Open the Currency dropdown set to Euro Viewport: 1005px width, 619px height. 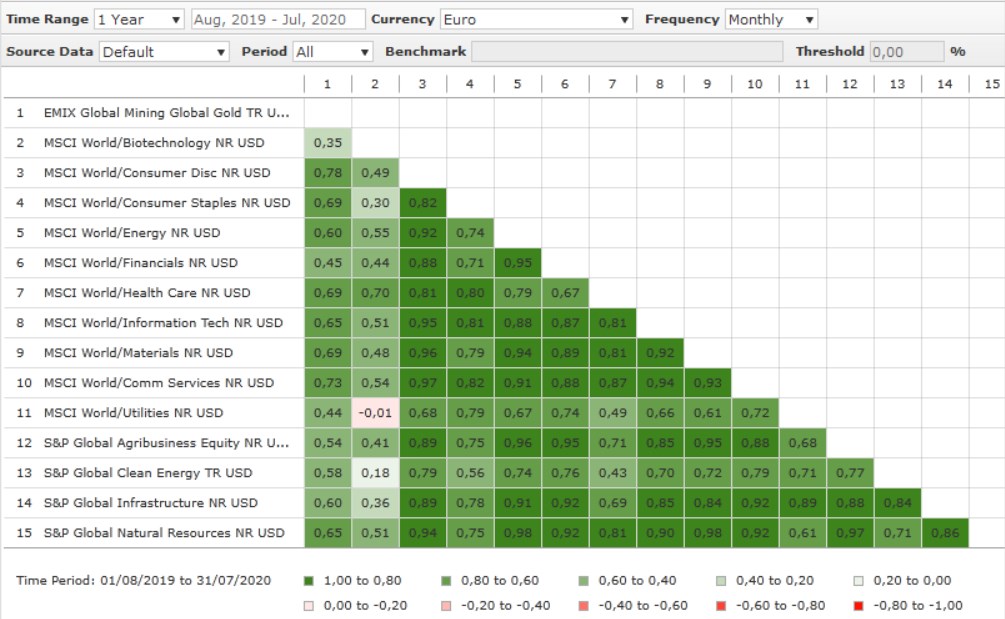pos(536,20)
